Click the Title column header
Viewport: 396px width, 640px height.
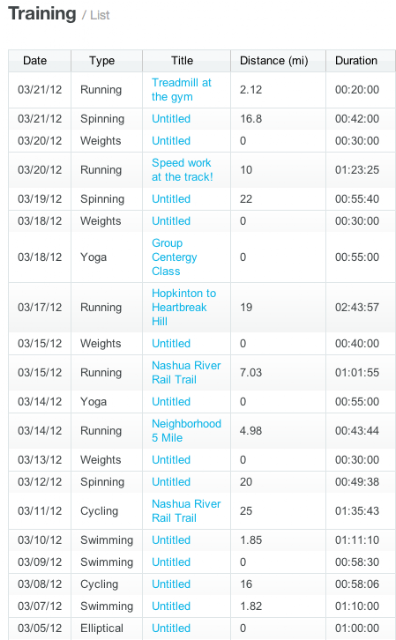tap(182, 61)
